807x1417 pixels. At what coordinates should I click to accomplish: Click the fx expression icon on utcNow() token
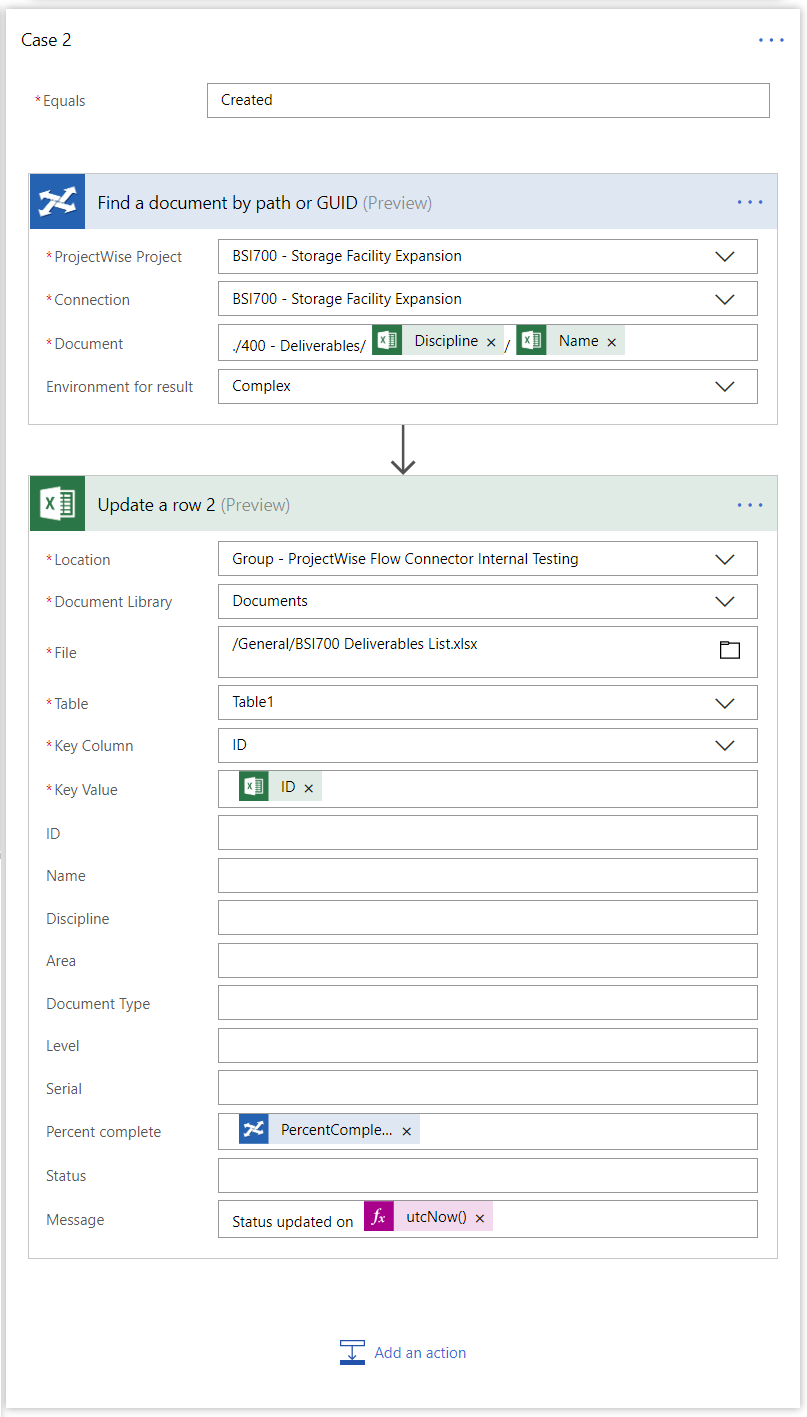[x=379, y=1217]
